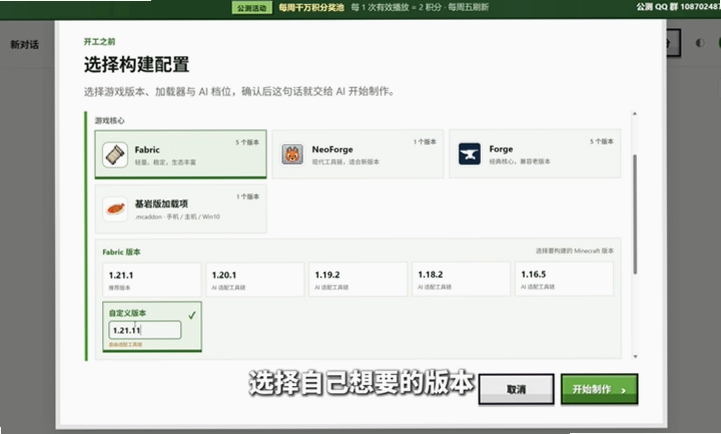Choose Fabric version 1.21.1
721x434 pixels.
pyautogui.click(x=152, y=280)
